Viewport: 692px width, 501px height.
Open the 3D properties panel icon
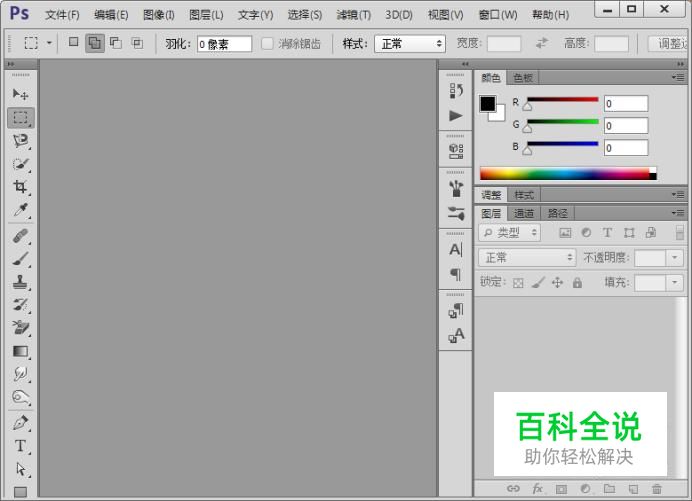click(x=456, y=151)
